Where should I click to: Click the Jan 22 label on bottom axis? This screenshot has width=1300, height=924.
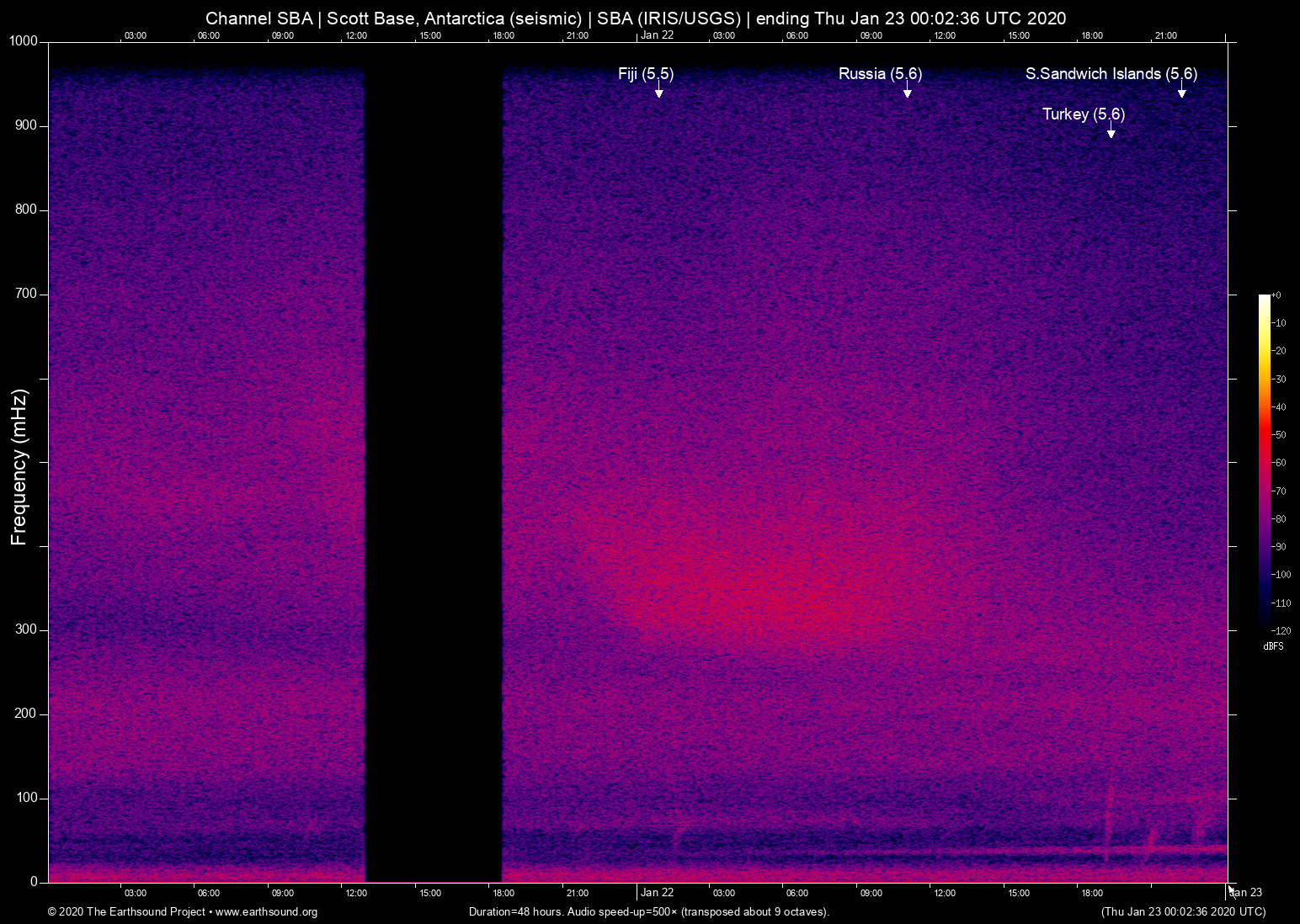tap(657, 893)
